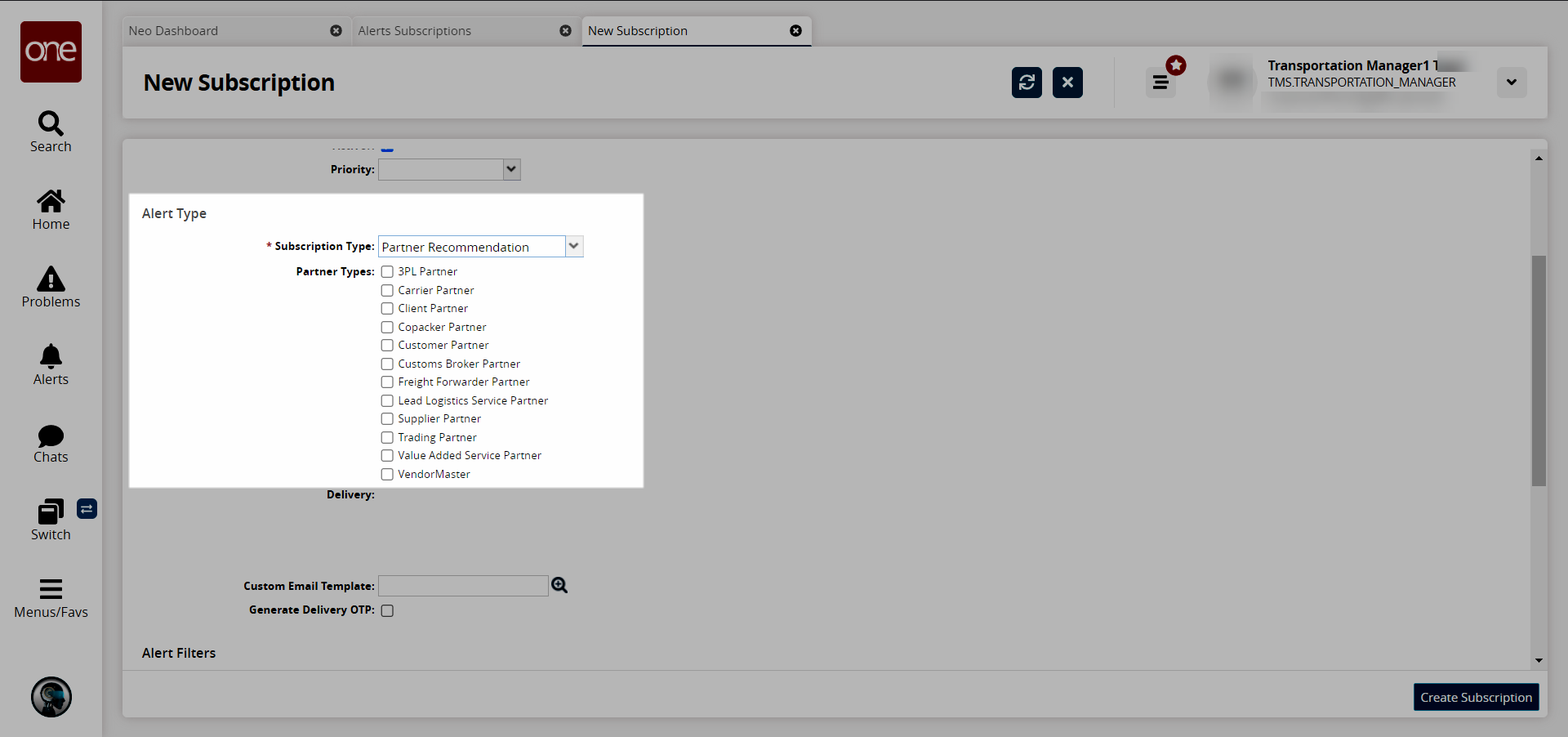Check the Customer Partner checkbox
Screen dimensions: 1568x737
click(387, 346)
